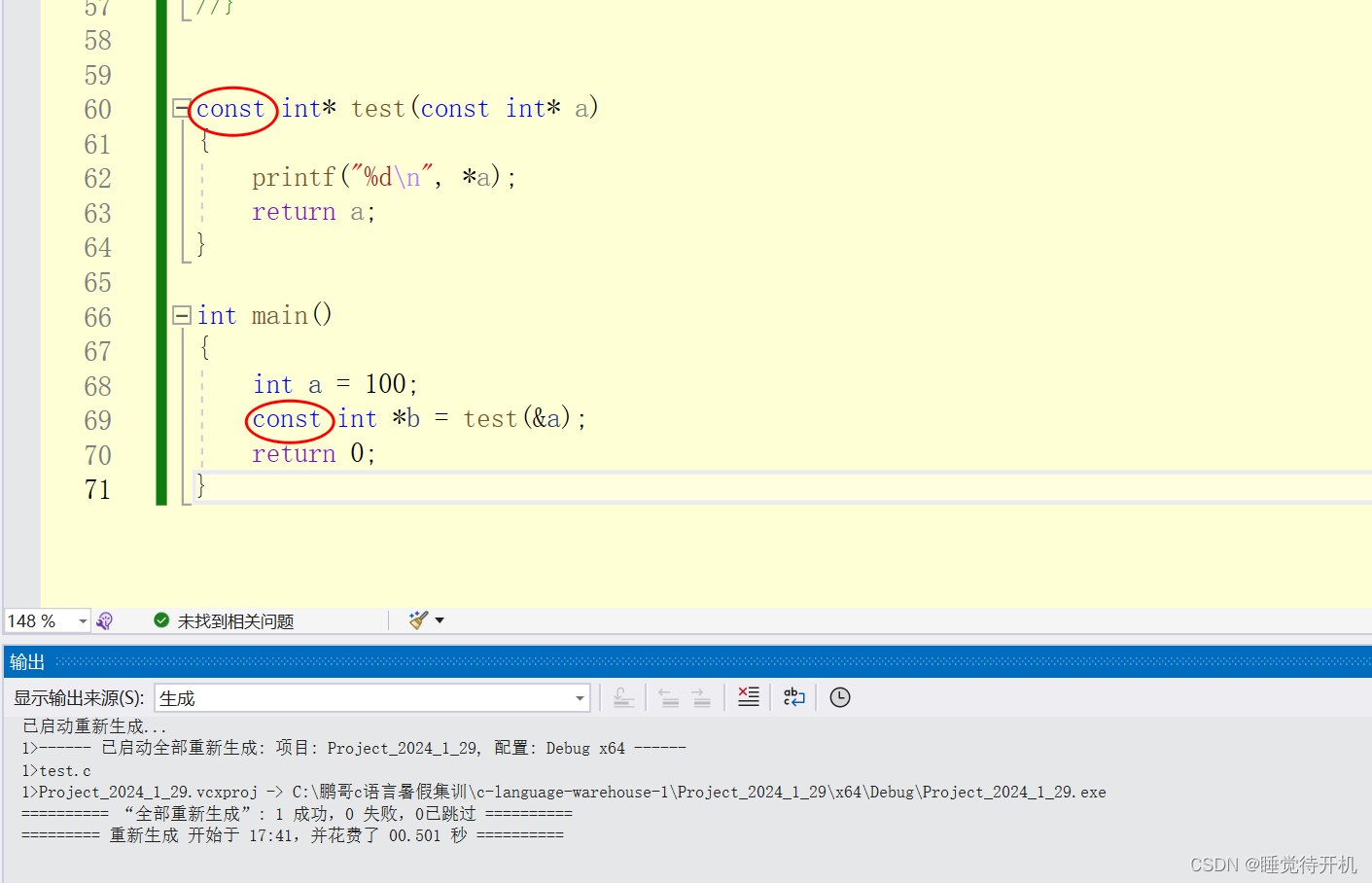Toggle word wrap in output window
Viewport: 1372px width, 883px height.
pyautogui.click(x=793, y=697)
